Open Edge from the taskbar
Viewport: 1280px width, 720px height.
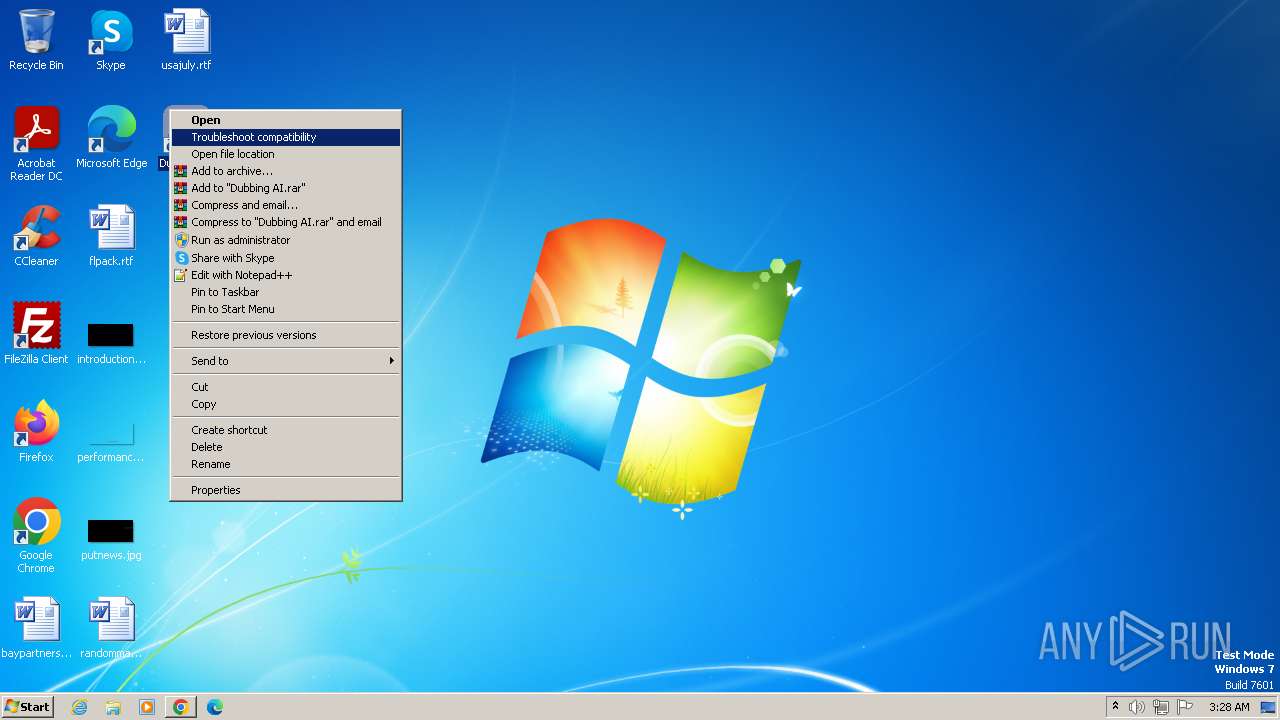[214, 707]
